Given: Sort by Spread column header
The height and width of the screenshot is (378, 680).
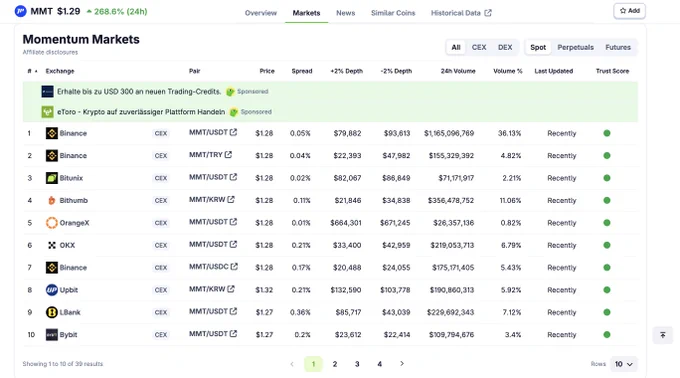Looking at the screenshot, I should [x=302, y=71].
